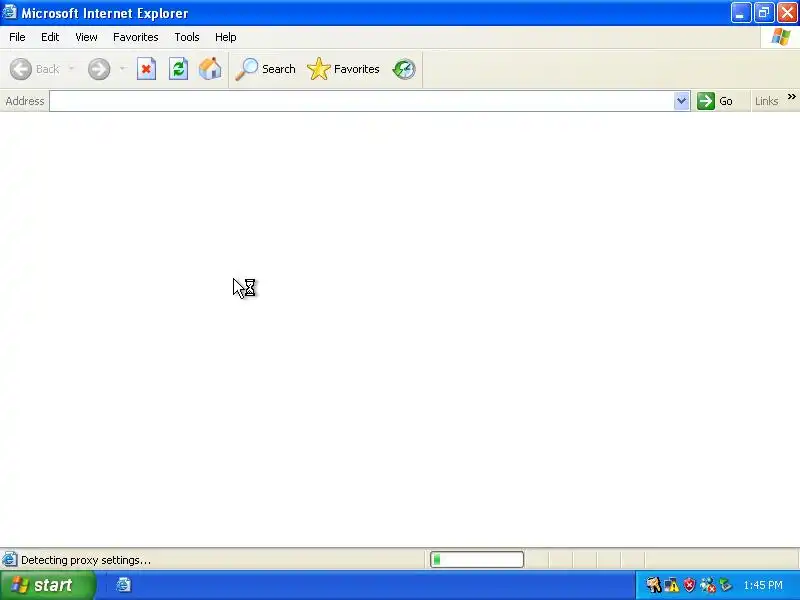Image resolution: width=800 pixels, height=600 pixels.
Task: Click the Windows flag logo throbber
Action: 780,37
